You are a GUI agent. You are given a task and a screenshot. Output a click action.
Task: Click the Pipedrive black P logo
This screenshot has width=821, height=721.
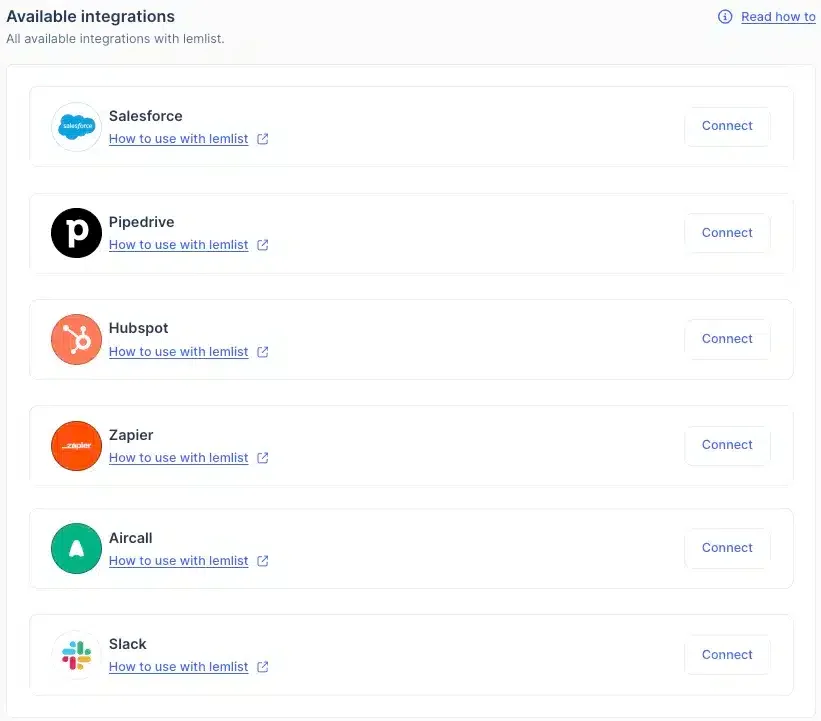[76, 233]
